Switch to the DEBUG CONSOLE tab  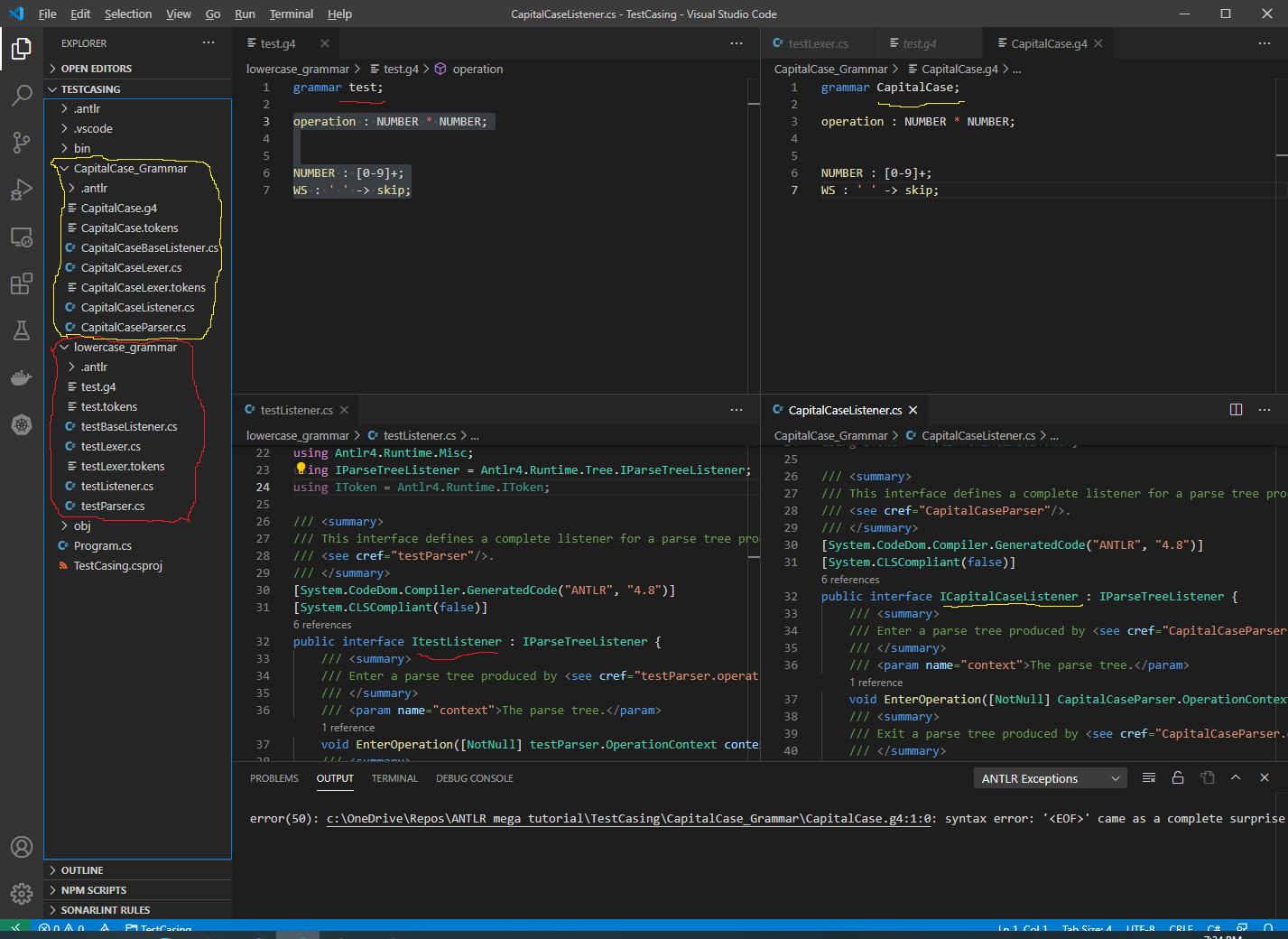click(x=475, y=777)
